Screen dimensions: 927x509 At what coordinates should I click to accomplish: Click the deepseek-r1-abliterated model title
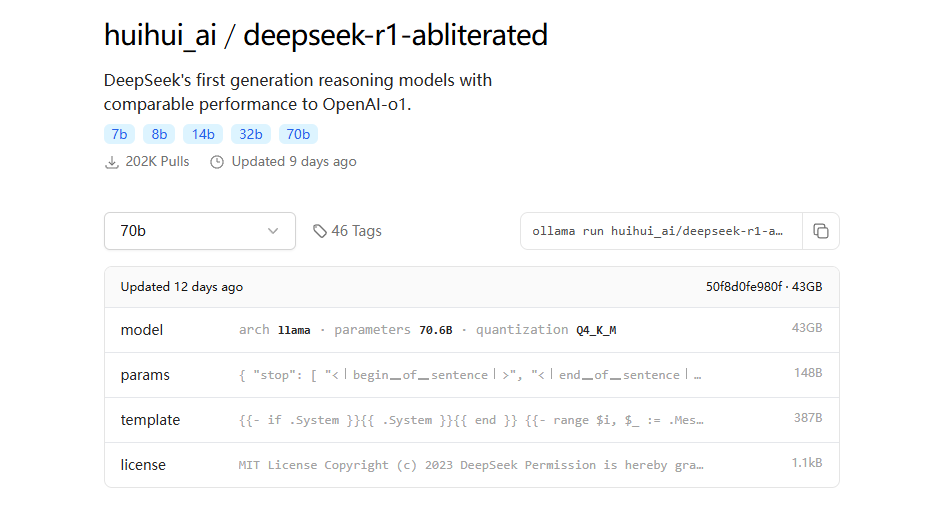click(396, 35)
